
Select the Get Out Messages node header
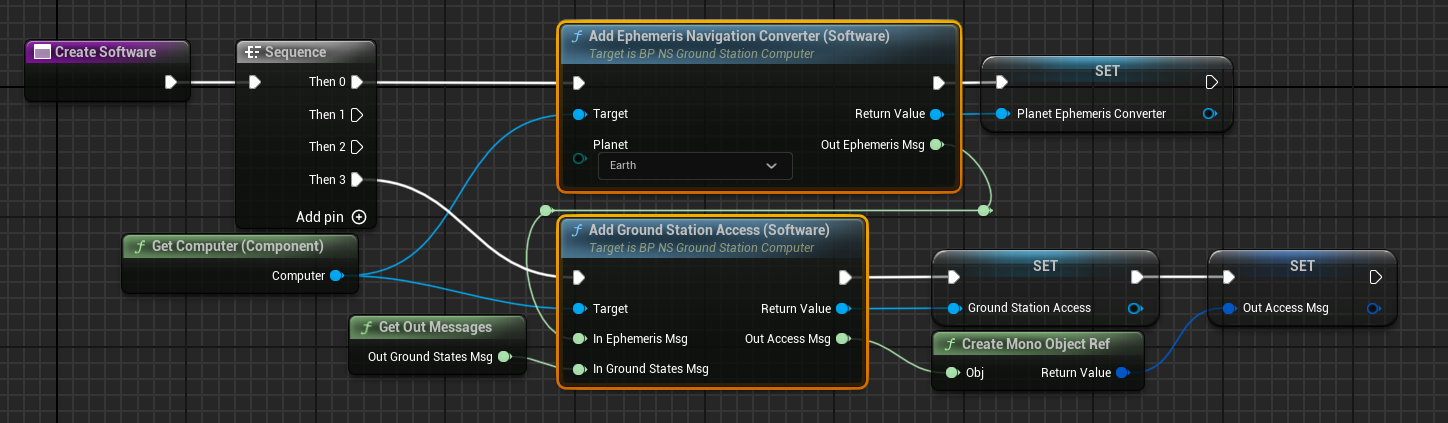[435, 327]
